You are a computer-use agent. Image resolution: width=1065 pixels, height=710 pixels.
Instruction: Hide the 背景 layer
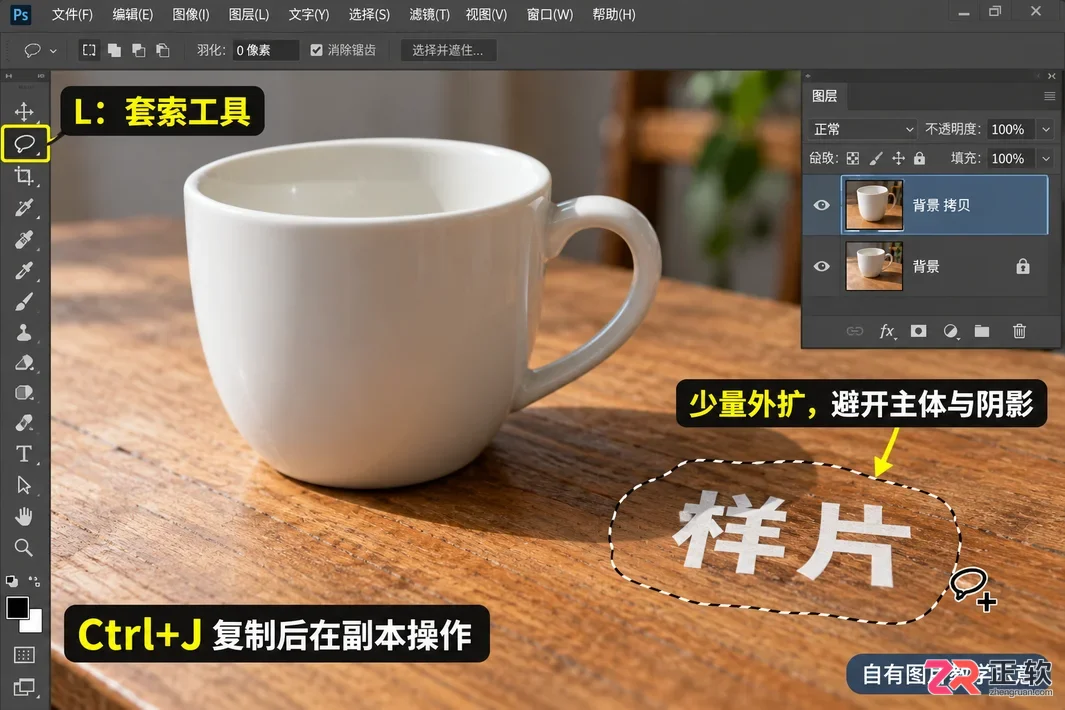coord(821,266)
